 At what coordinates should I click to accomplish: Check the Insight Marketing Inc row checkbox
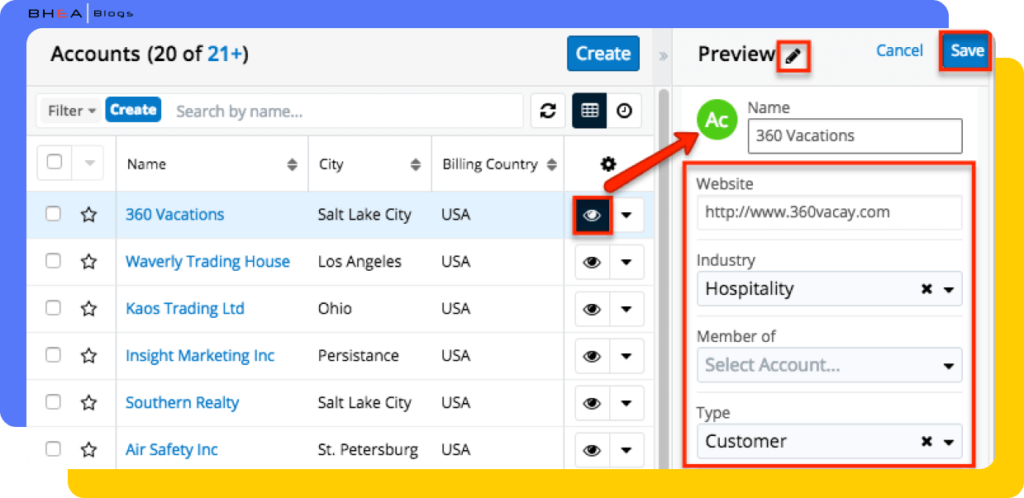pyautogui.click(x=53, y=355)
